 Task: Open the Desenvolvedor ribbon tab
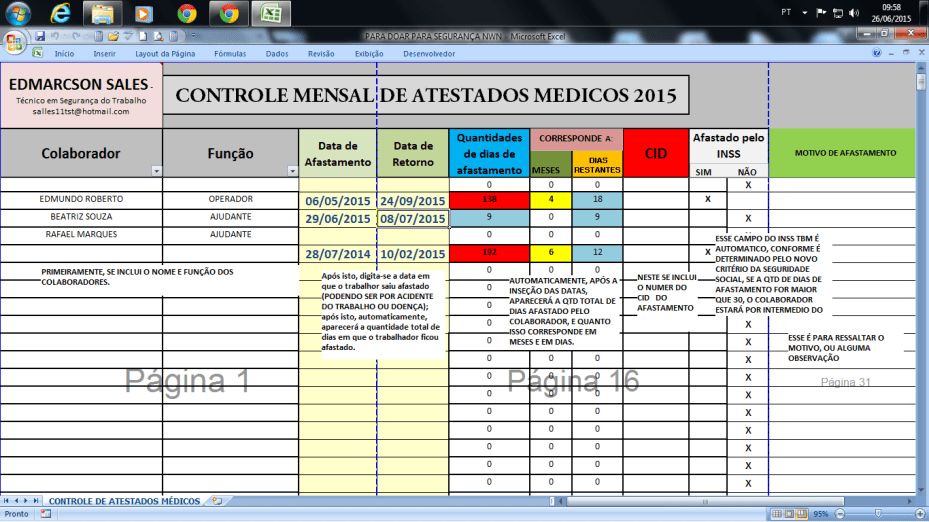click(x=429, y=53)
